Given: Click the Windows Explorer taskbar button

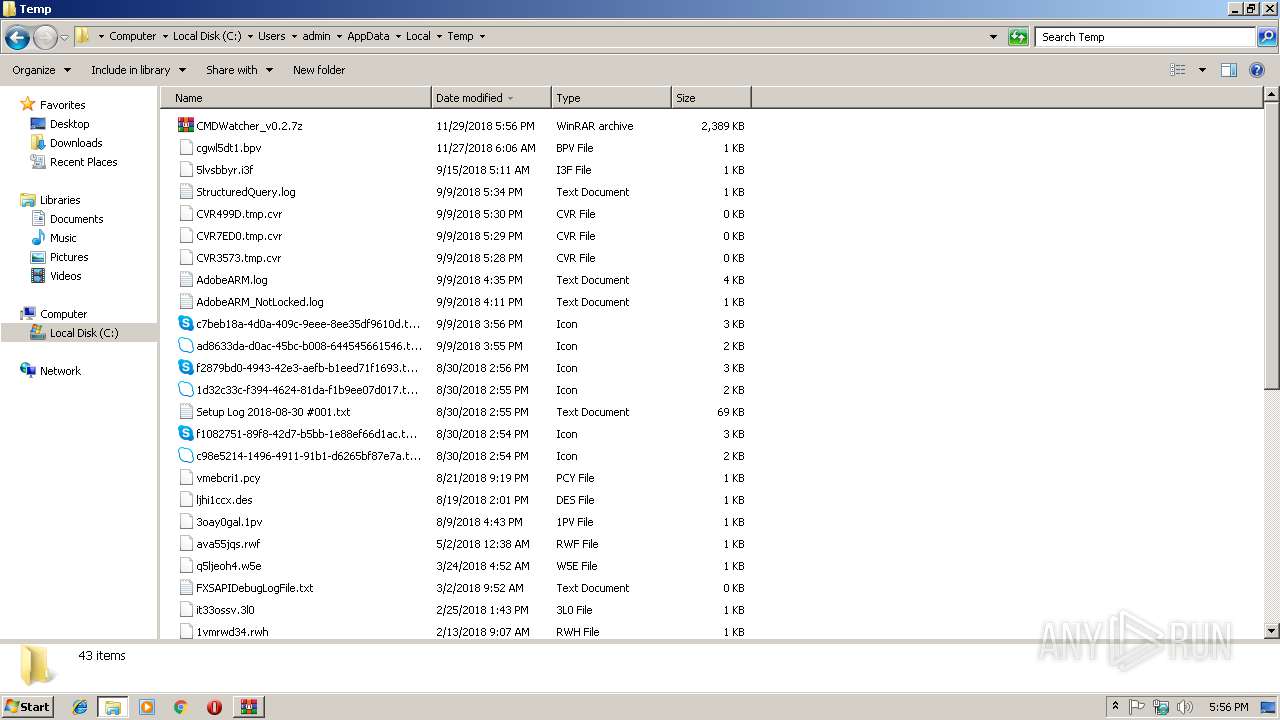Looking at the screenshot, I should point(113,707).
